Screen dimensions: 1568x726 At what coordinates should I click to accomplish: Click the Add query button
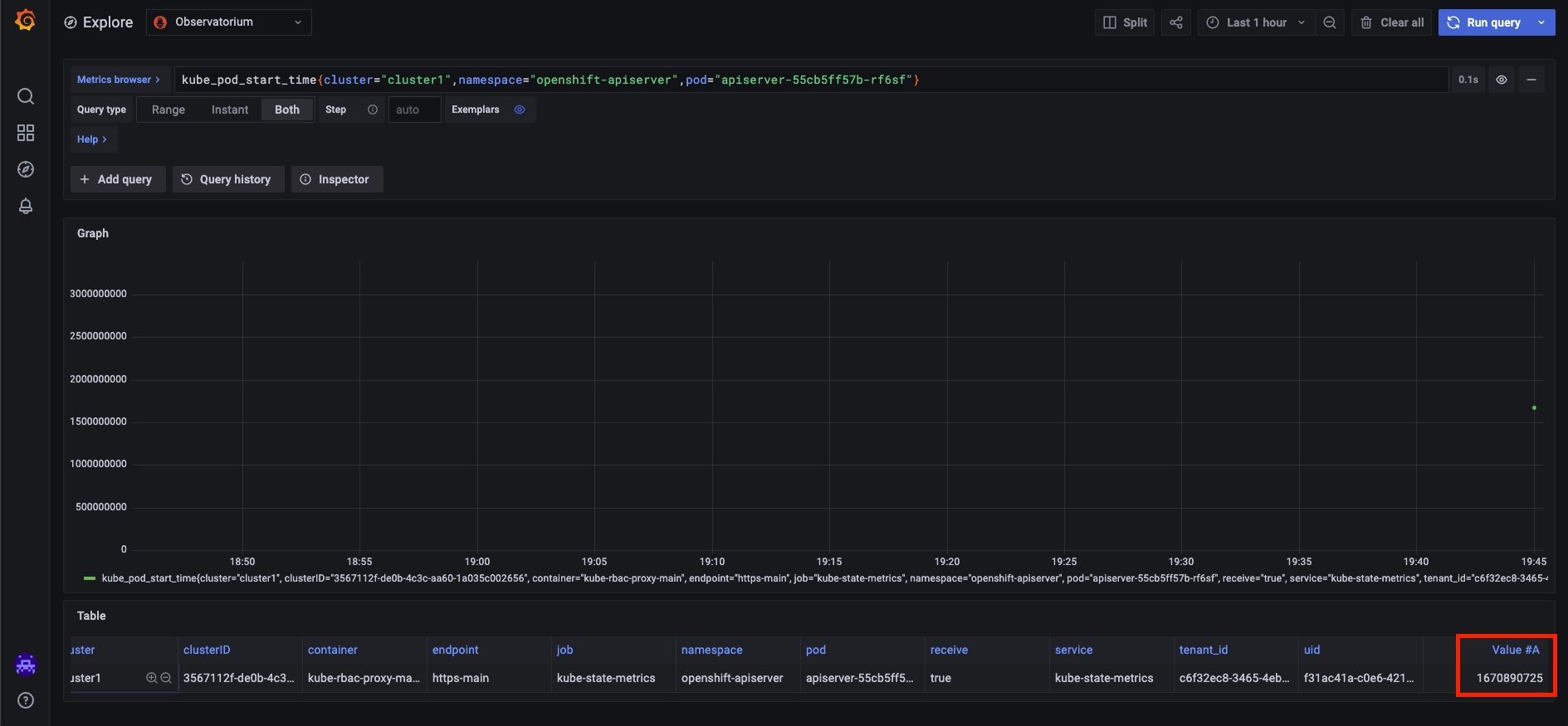tap(117, 179)
